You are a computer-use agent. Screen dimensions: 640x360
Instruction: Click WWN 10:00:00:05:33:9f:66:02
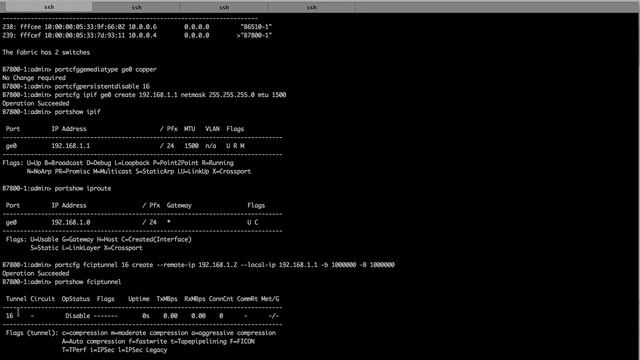tap(84, 27)
